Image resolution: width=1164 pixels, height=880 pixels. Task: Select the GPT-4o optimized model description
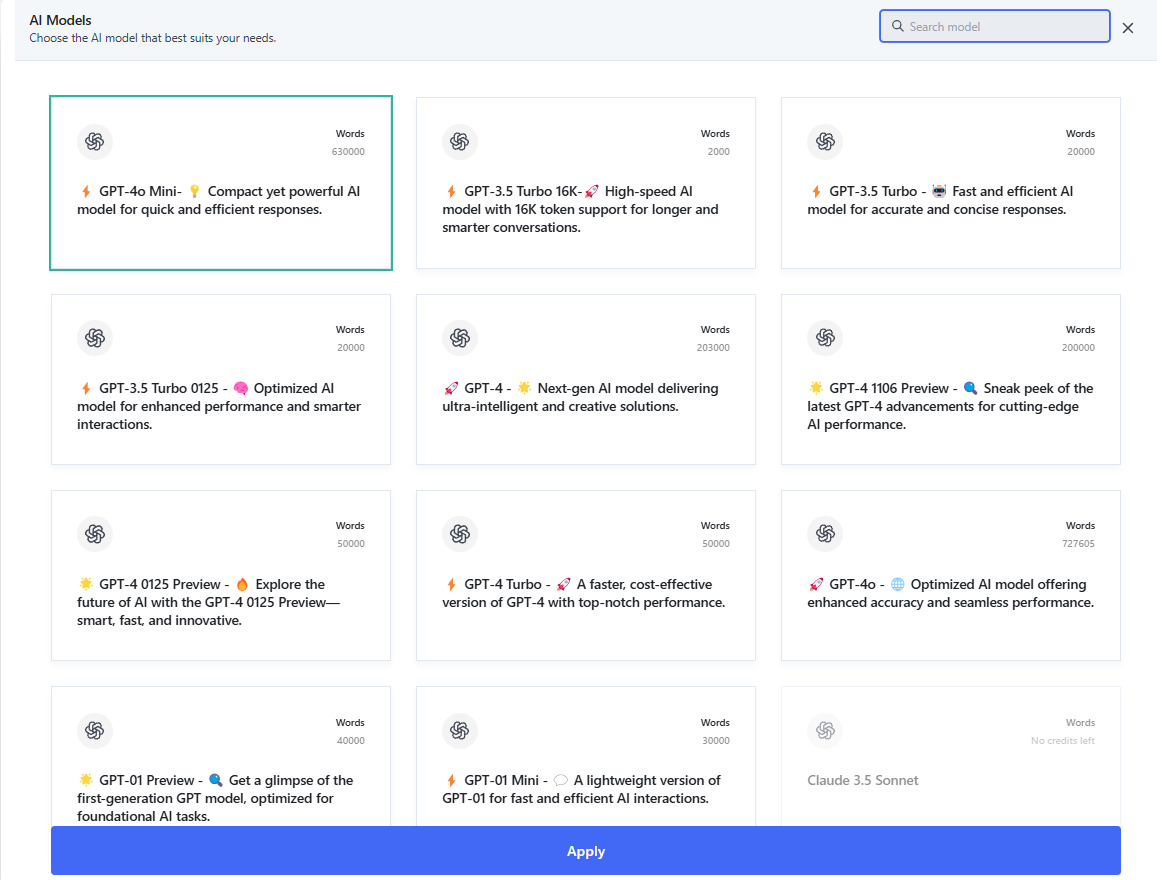pyautogui.click(x=951, y=593)
